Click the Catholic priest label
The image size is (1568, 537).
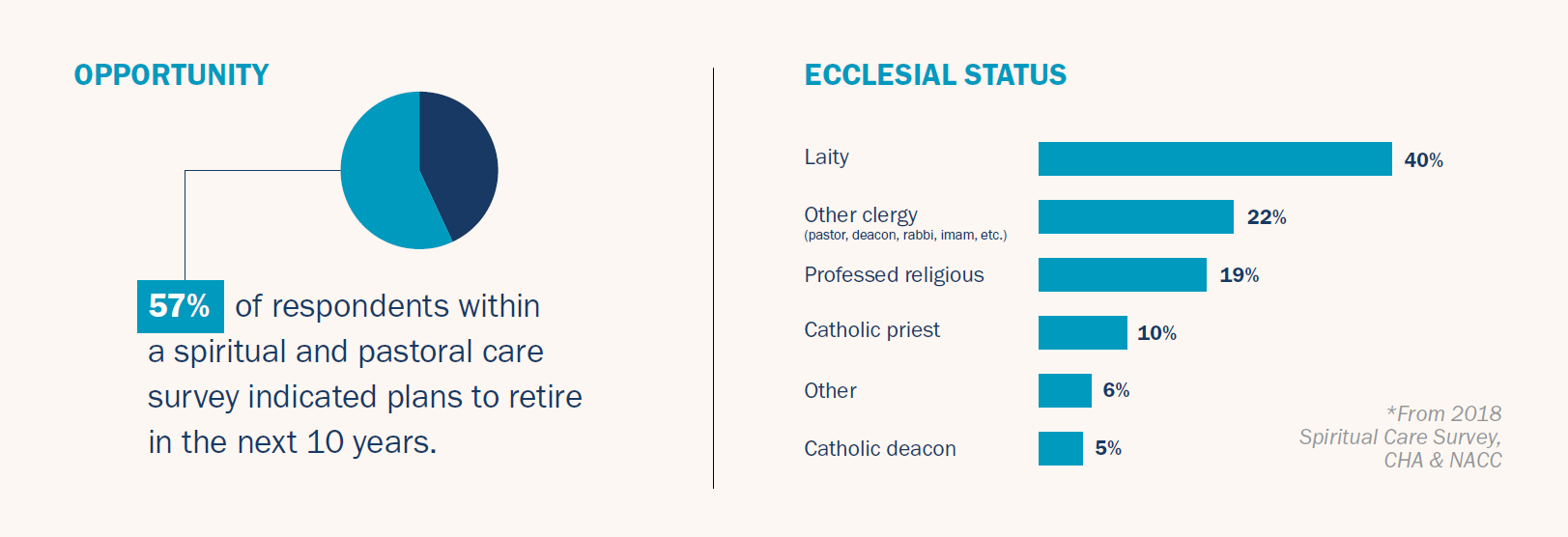[x=871, y=330]
